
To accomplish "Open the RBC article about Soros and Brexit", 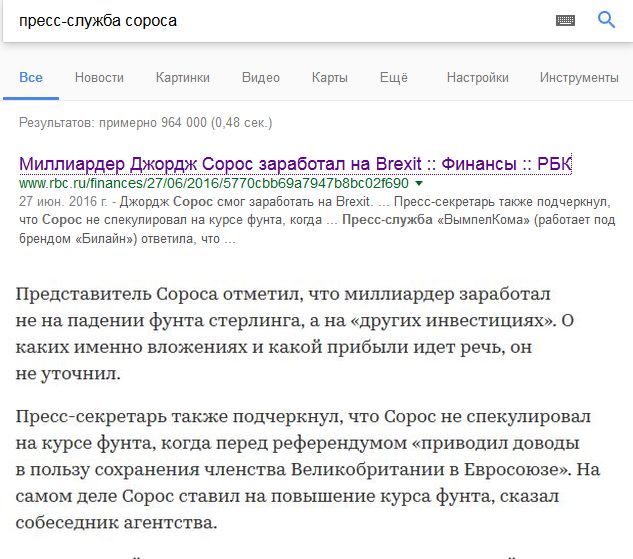I will click(295, 164).
